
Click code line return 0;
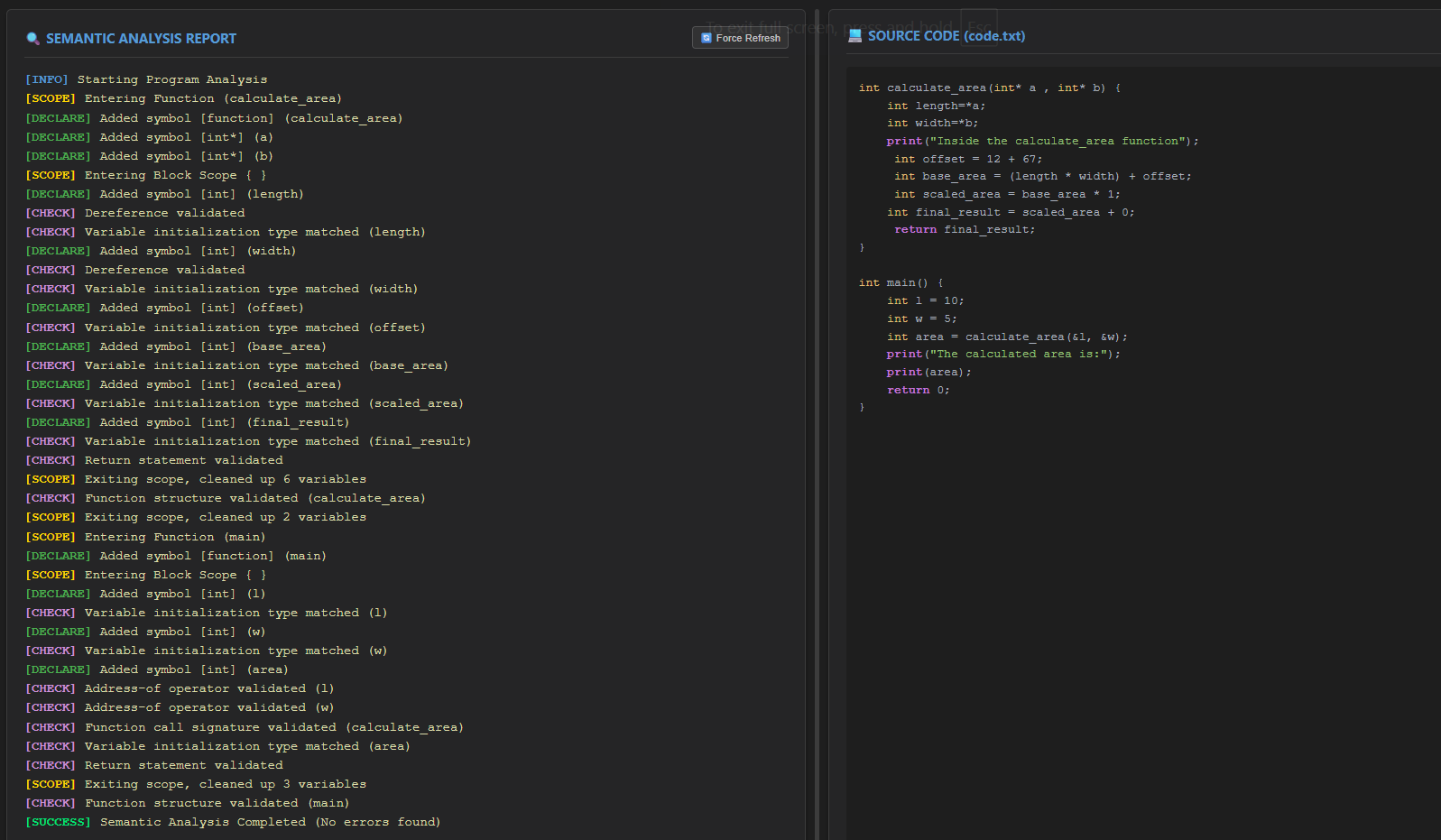coord(919,390)
